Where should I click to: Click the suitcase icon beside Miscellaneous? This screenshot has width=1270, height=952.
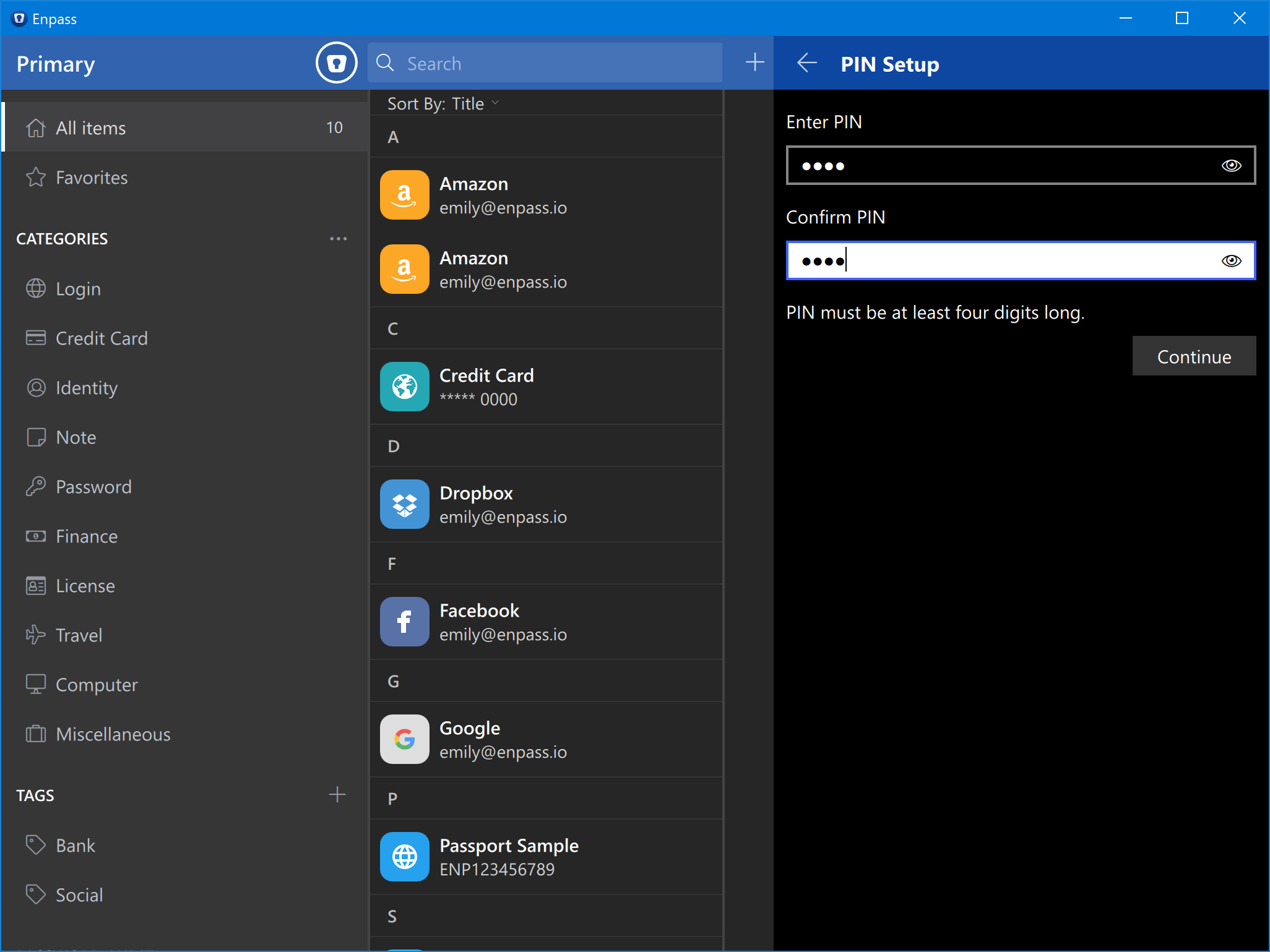tap(36, 734)
